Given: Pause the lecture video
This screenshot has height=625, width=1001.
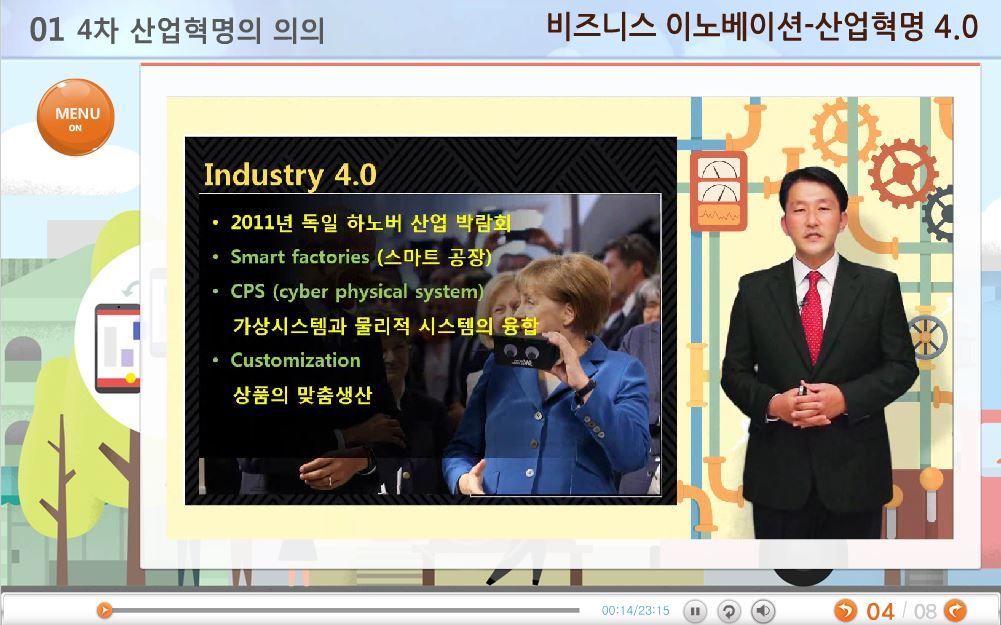Looking at the screenshot, I should pyautogui.click(x=695, y=611).
